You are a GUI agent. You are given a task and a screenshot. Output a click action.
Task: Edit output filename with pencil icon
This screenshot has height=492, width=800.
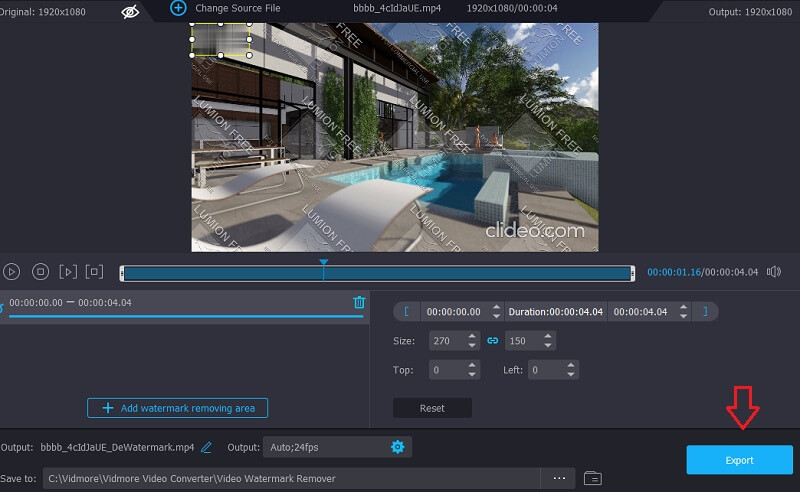click(207, 447)
